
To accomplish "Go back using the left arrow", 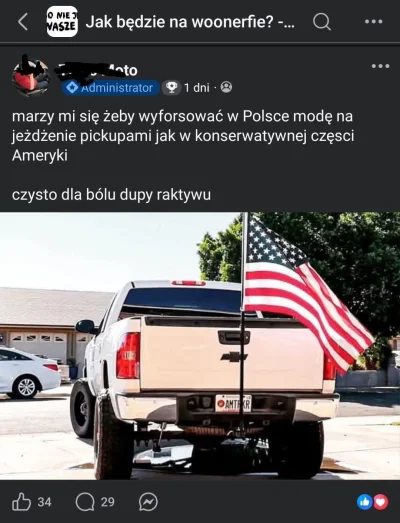I will (23, 22).
